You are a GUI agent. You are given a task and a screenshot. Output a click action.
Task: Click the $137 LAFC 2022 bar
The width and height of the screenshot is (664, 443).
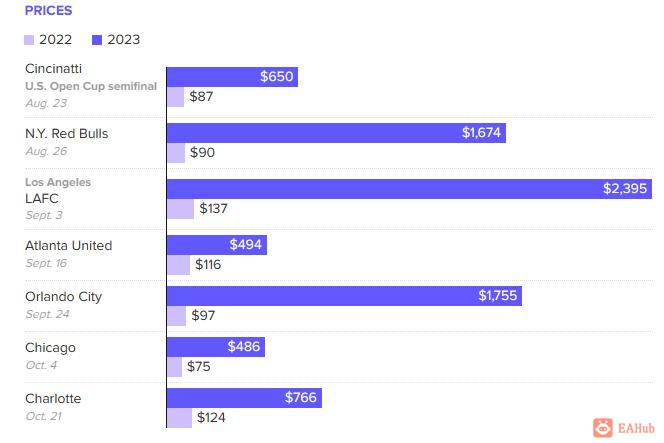pos(180,209)
